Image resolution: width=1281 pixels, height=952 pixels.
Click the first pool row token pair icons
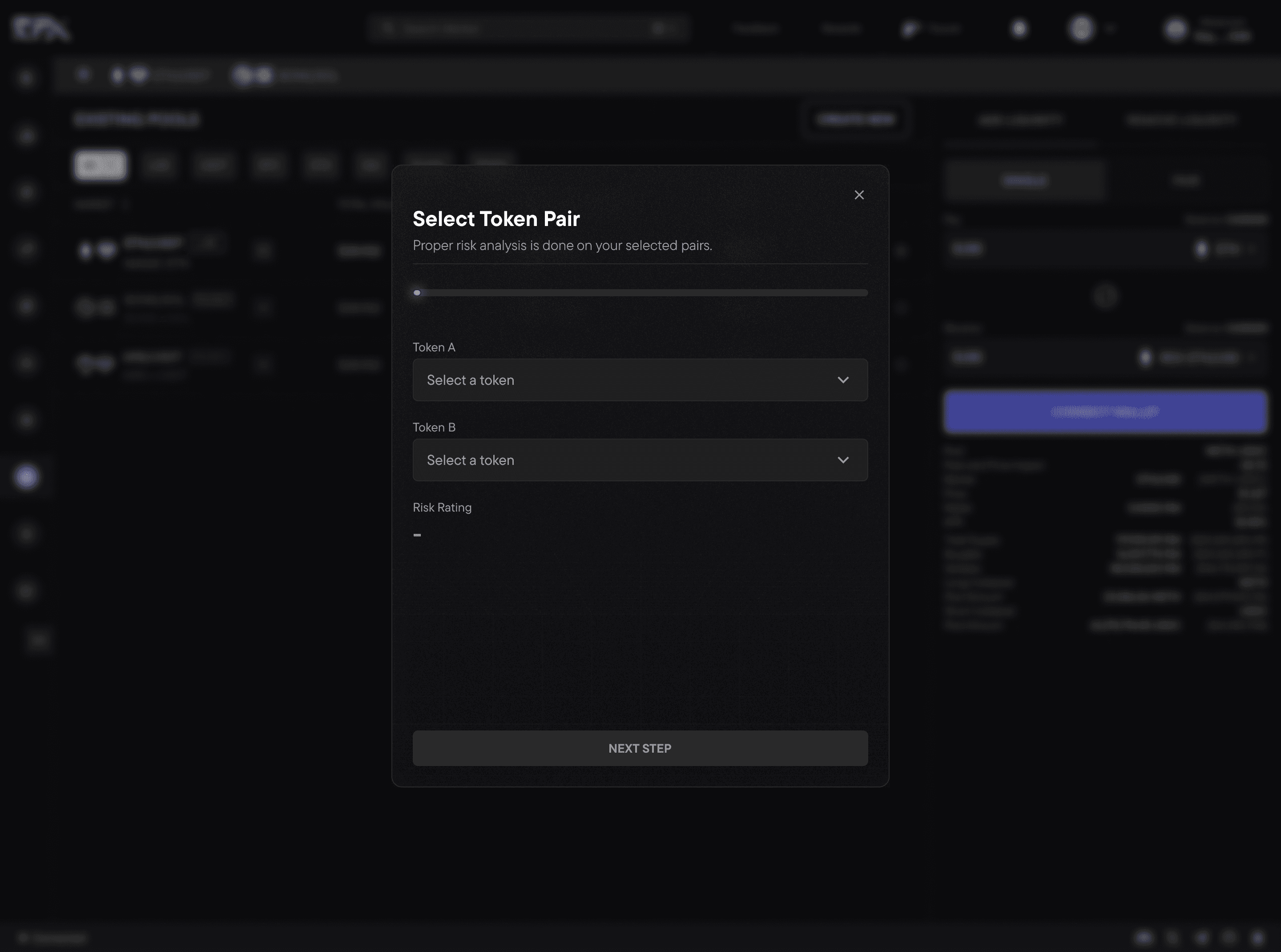(x=96, y=250)
